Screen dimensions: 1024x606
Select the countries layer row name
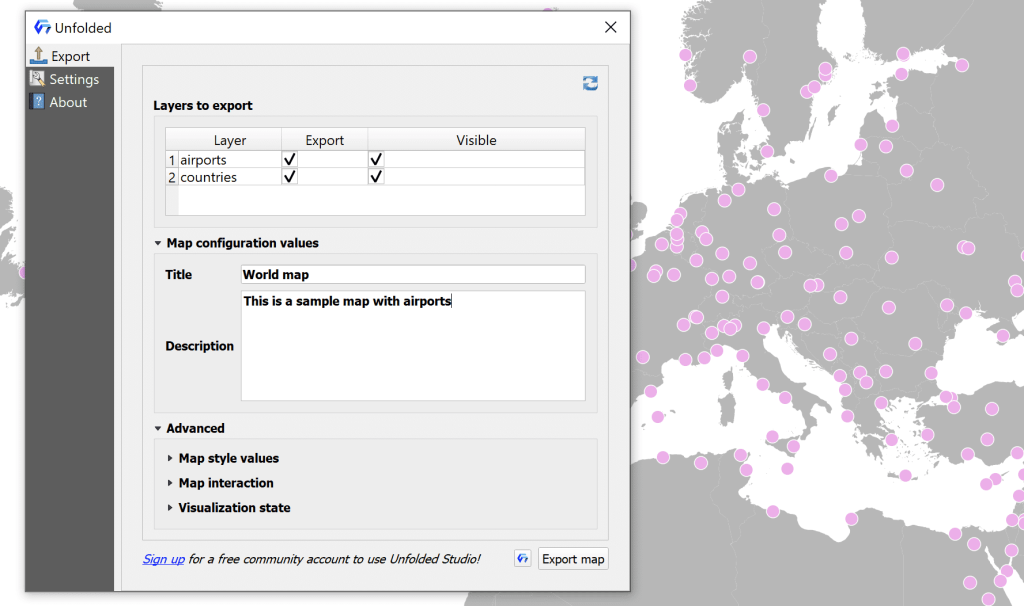point(229,177)
